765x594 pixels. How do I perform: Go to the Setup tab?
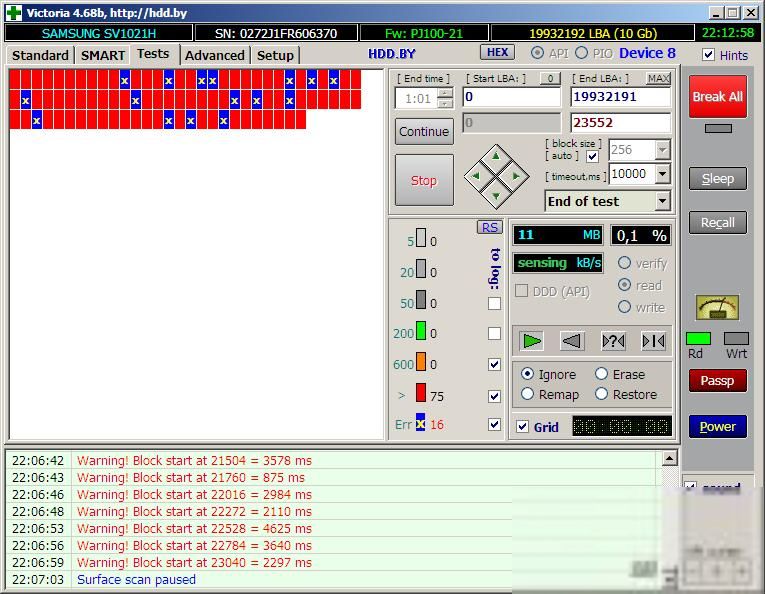[x=275, y=55]
